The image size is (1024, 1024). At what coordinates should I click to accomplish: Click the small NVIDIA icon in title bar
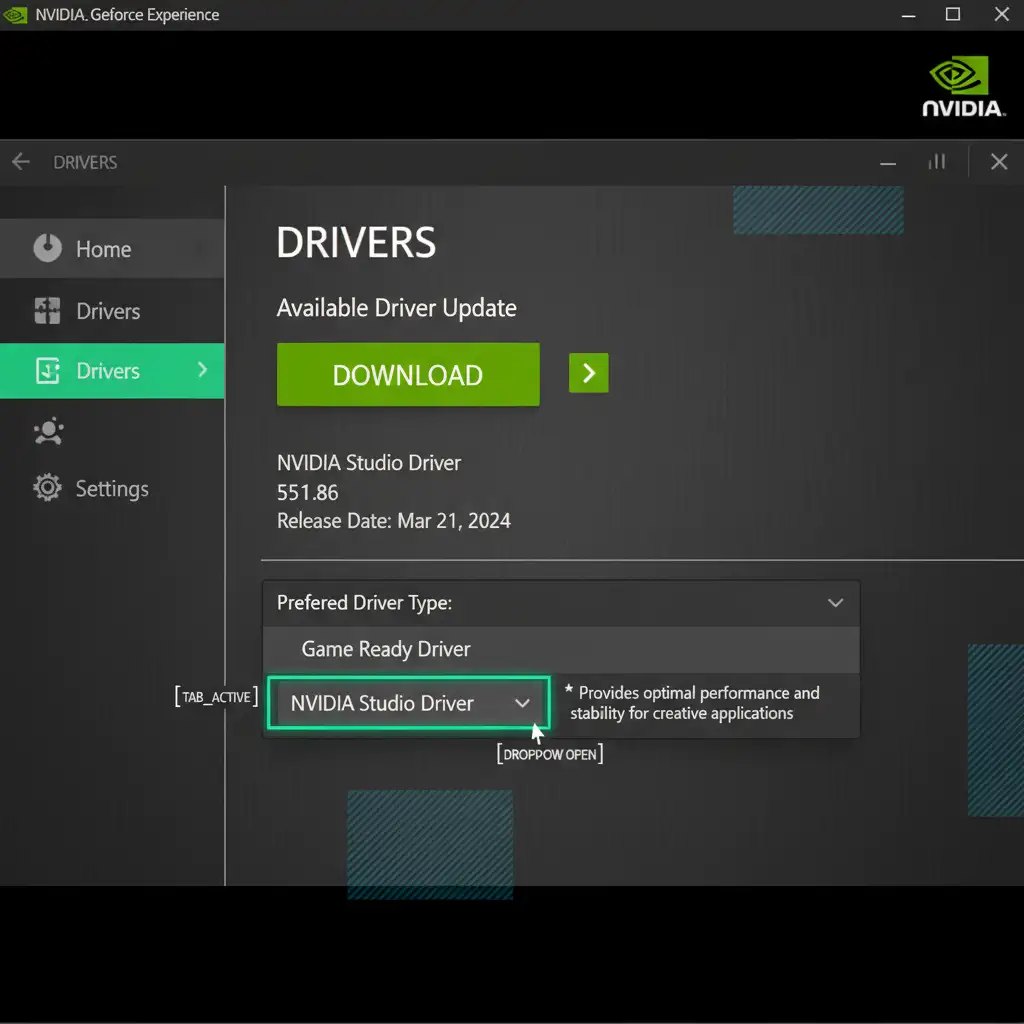pos(17,15)
